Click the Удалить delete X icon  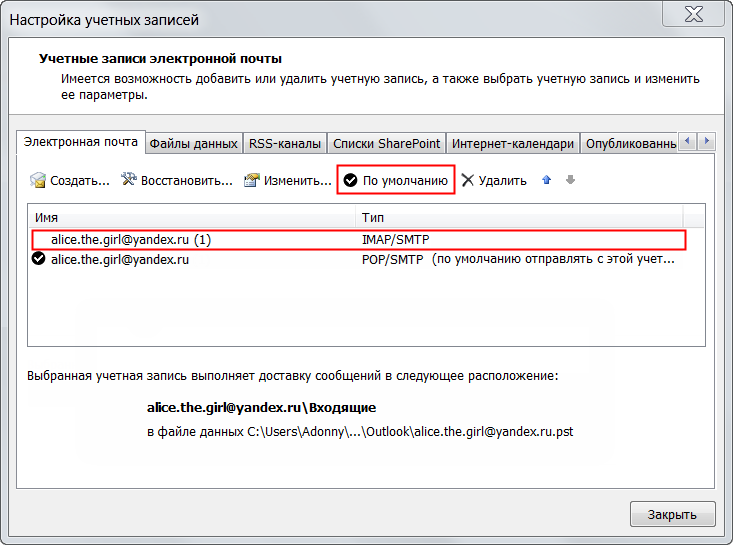coord(467,181)
